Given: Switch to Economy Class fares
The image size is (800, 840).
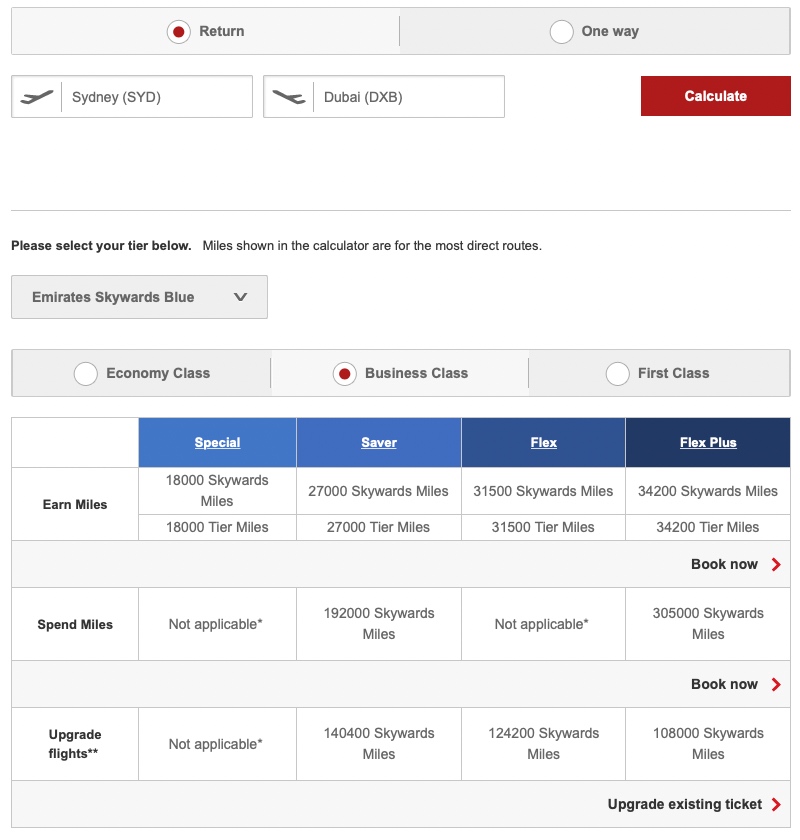Looking at the screenshot, I should [x=140, y=373].
